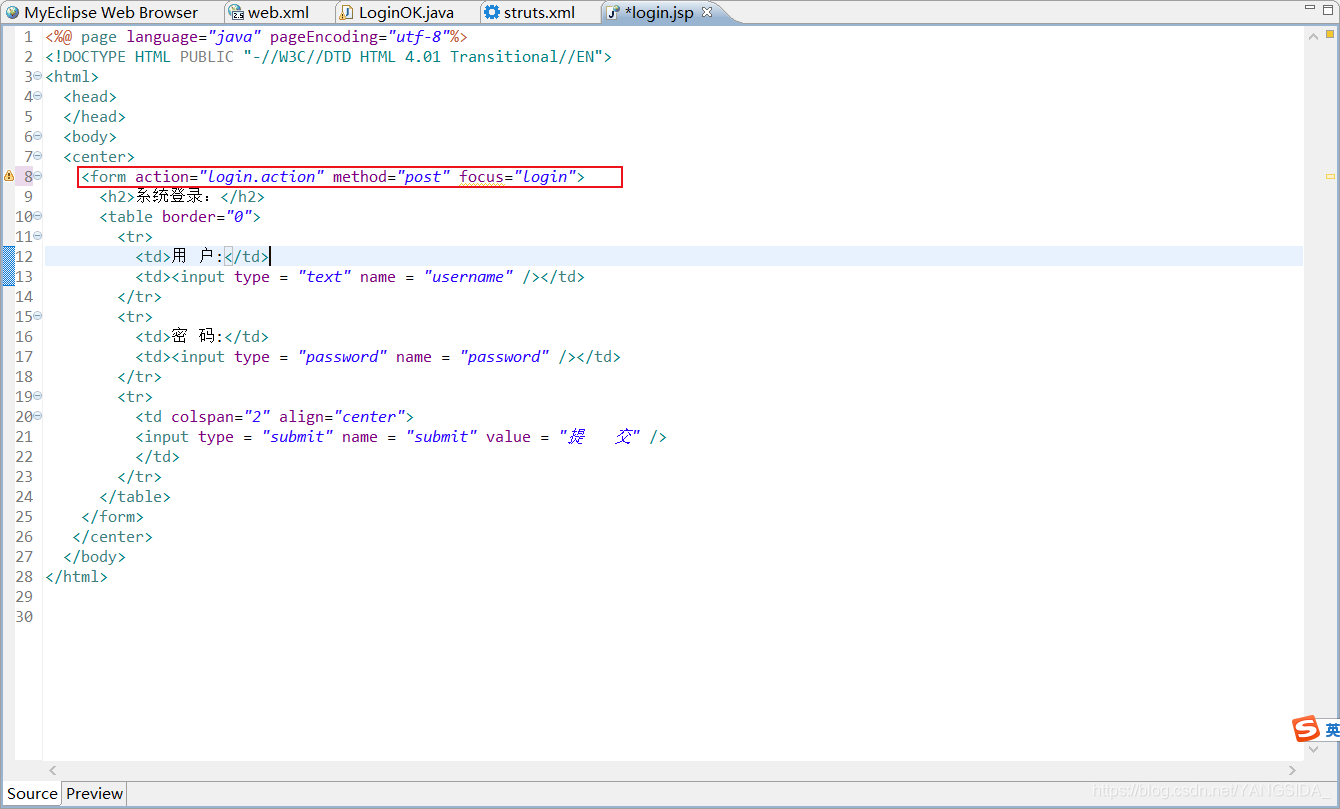1340x809 pixels.
Task: Jump to the warning marker in overview ruler
Action: (1331, 175)
